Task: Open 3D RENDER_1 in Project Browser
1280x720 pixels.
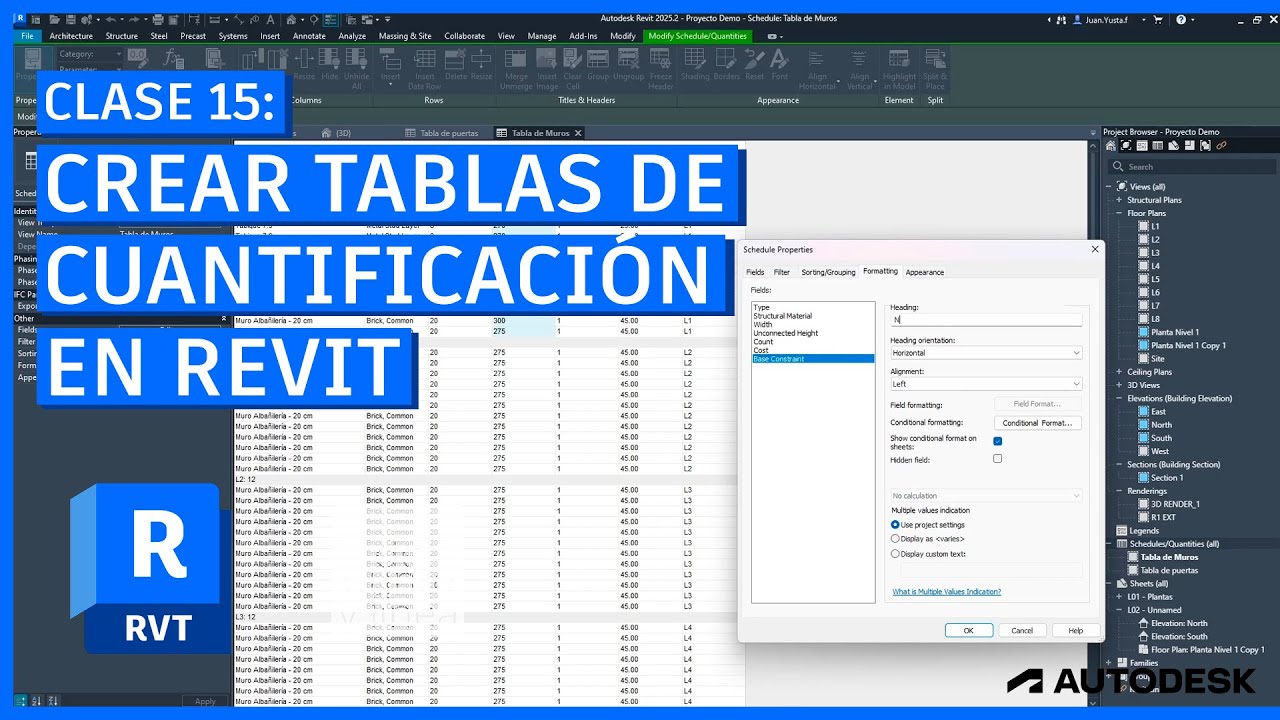Action: pyautogui.click(x=1175, y=504)
